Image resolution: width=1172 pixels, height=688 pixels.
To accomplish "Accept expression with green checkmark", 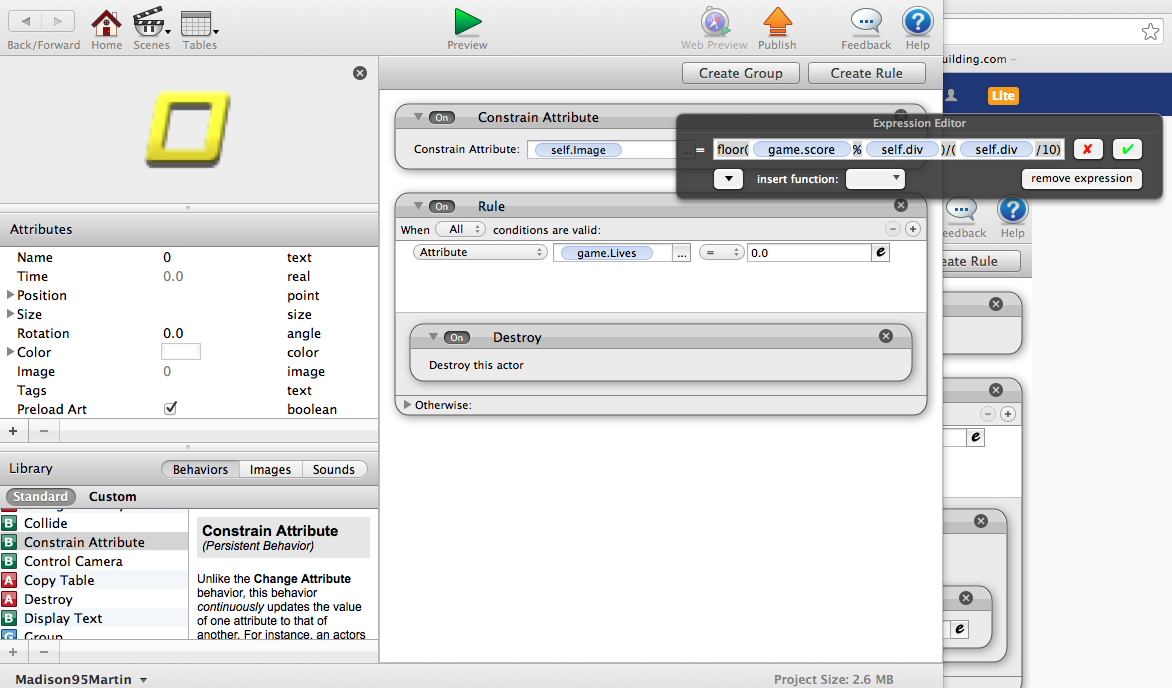I will [1127, 149].
